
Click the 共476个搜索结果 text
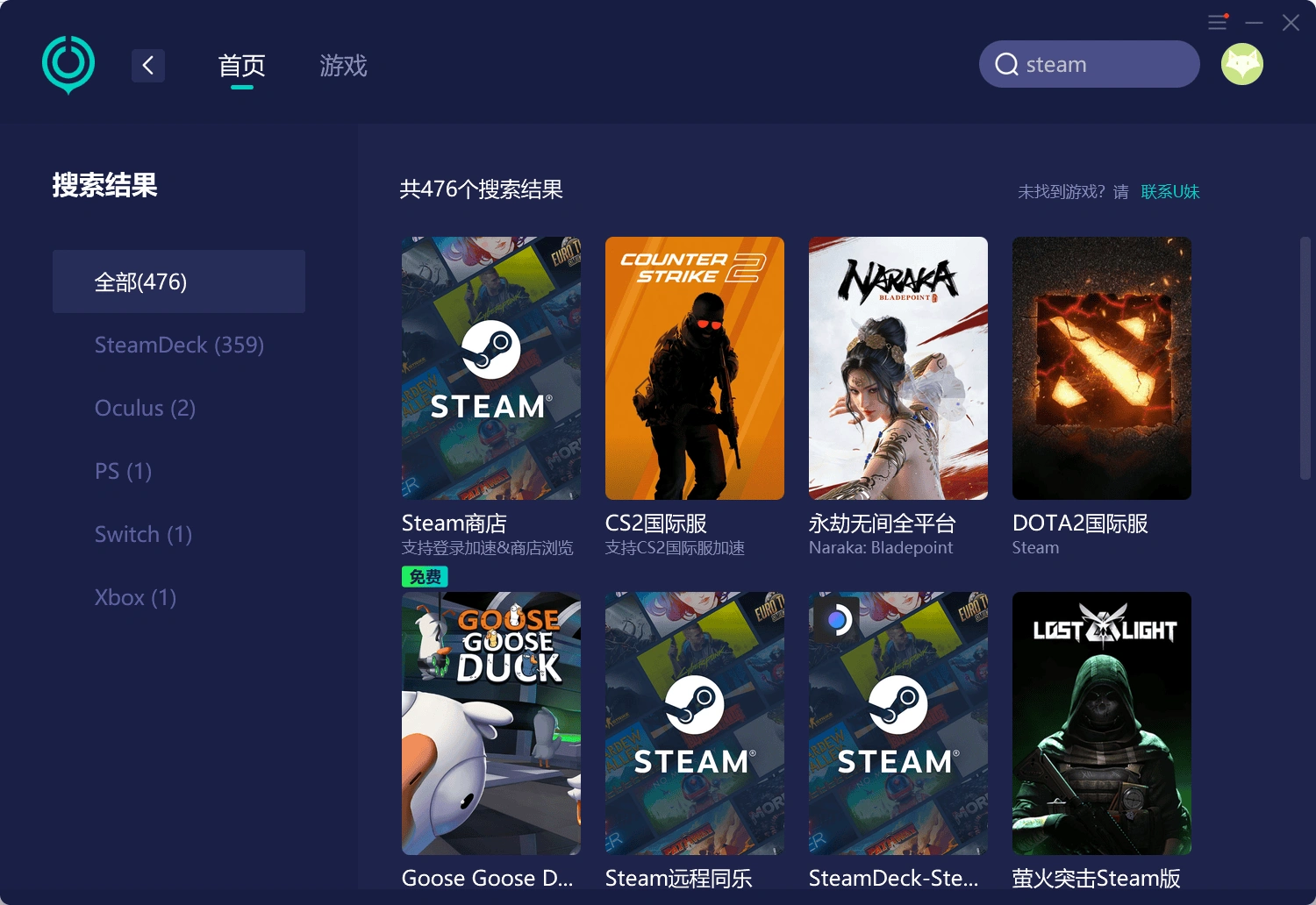[481, 189]
